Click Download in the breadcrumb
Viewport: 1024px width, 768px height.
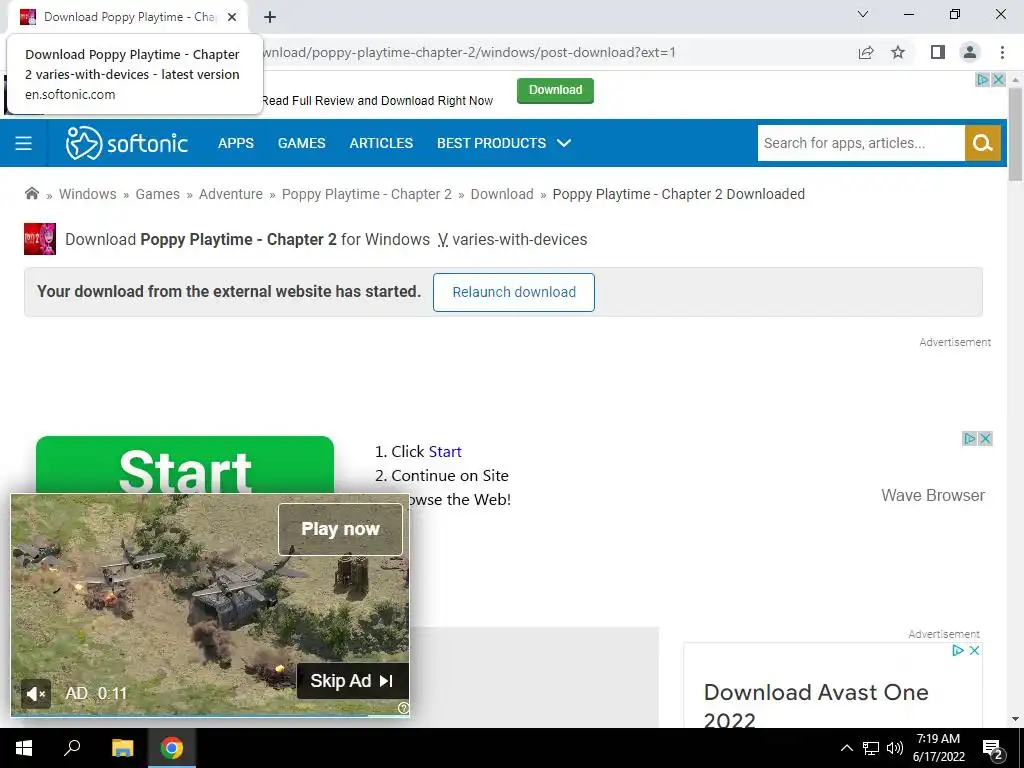502,194
